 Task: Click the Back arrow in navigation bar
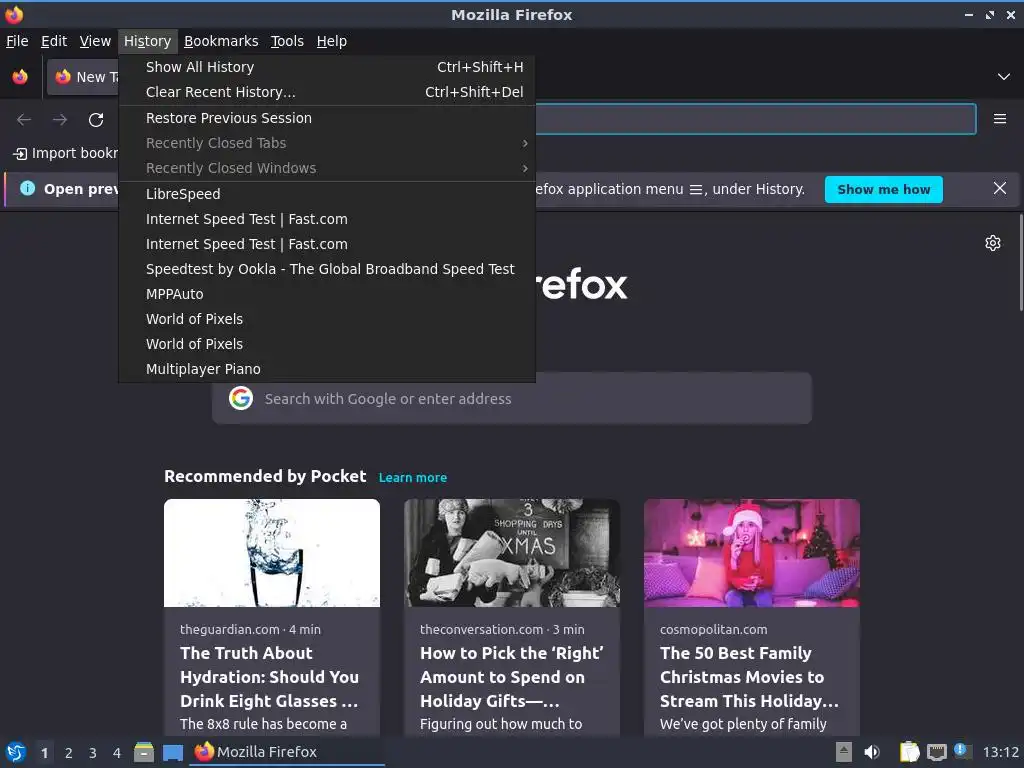24,120
